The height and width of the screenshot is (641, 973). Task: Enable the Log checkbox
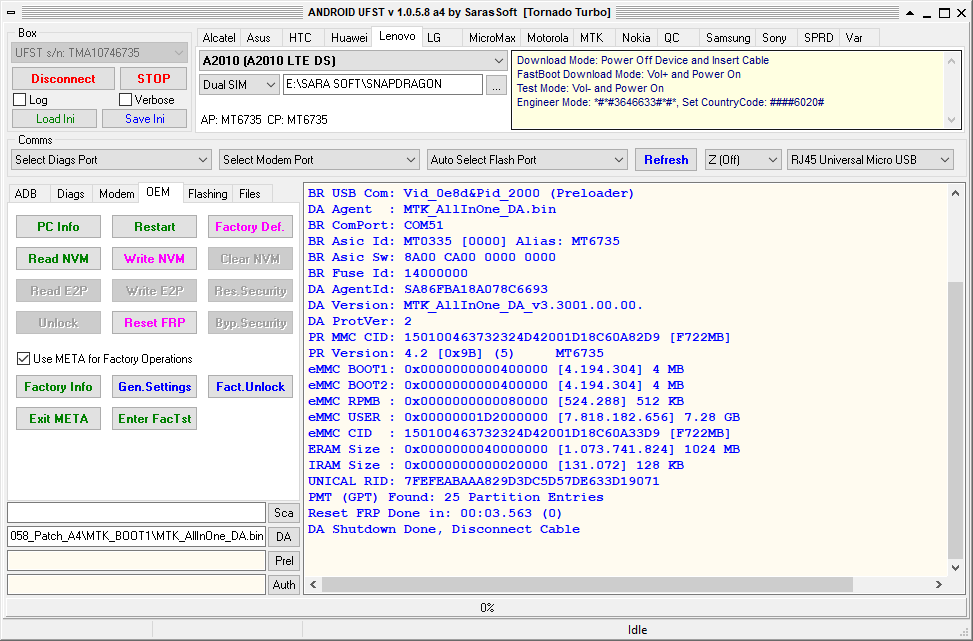click(x=19, y=100)
